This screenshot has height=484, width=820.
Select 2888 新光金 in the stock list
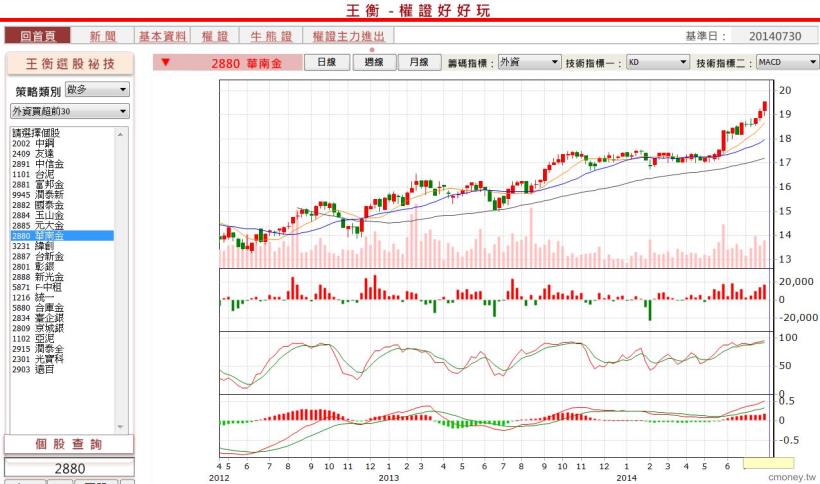(x=62, y=277)
